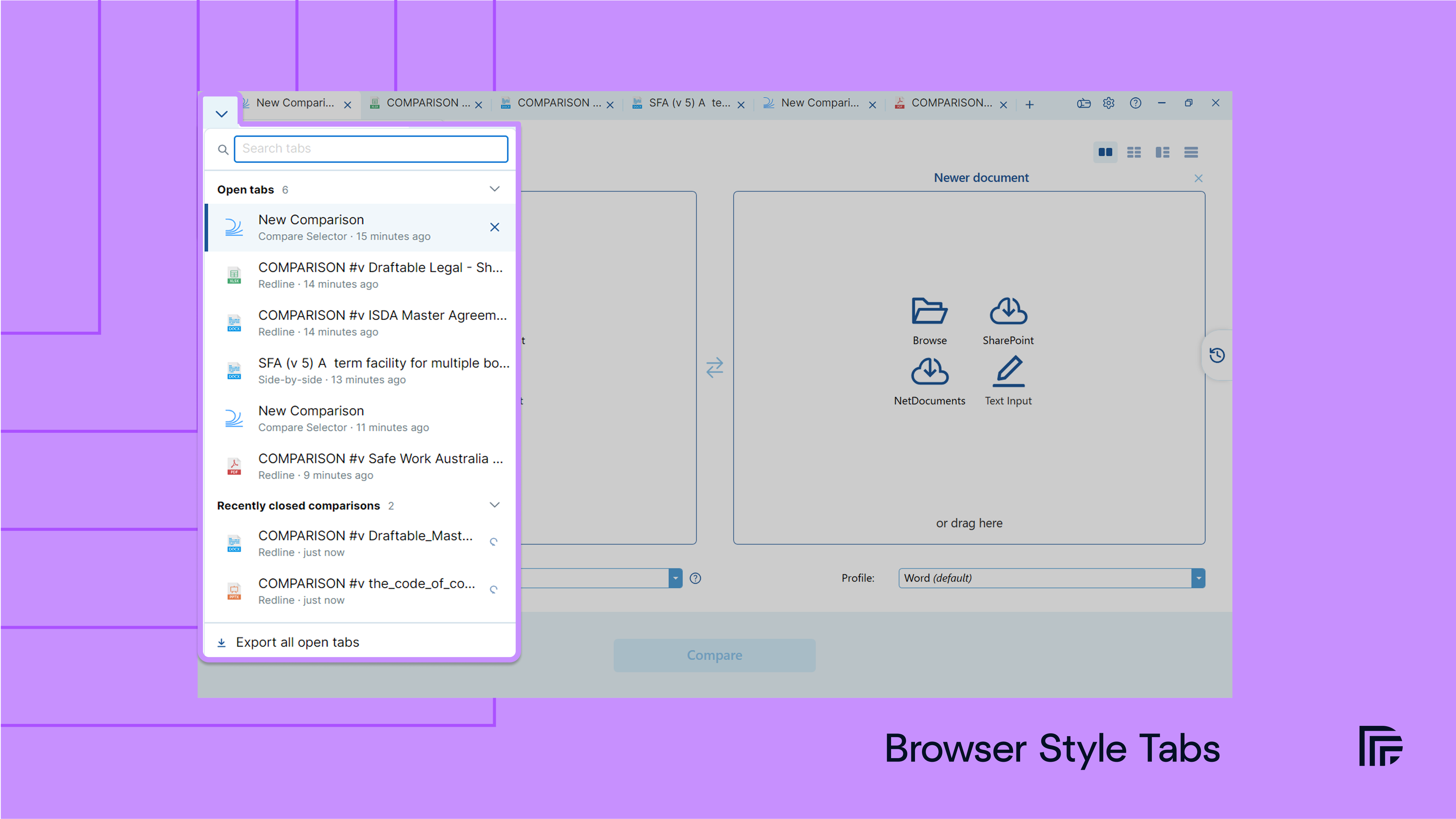Open COMPARISON #v ISDA Master Agreement entry
Viewport: 1456px width, 819px height.
(x=359, y=323)
